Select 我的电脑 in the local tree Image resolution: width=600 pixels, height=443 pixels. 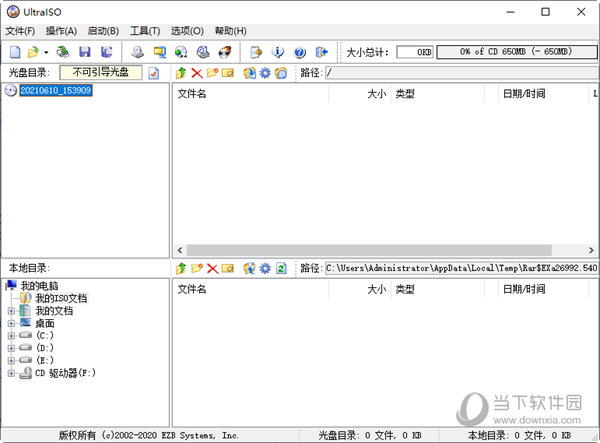pos(39,286)
